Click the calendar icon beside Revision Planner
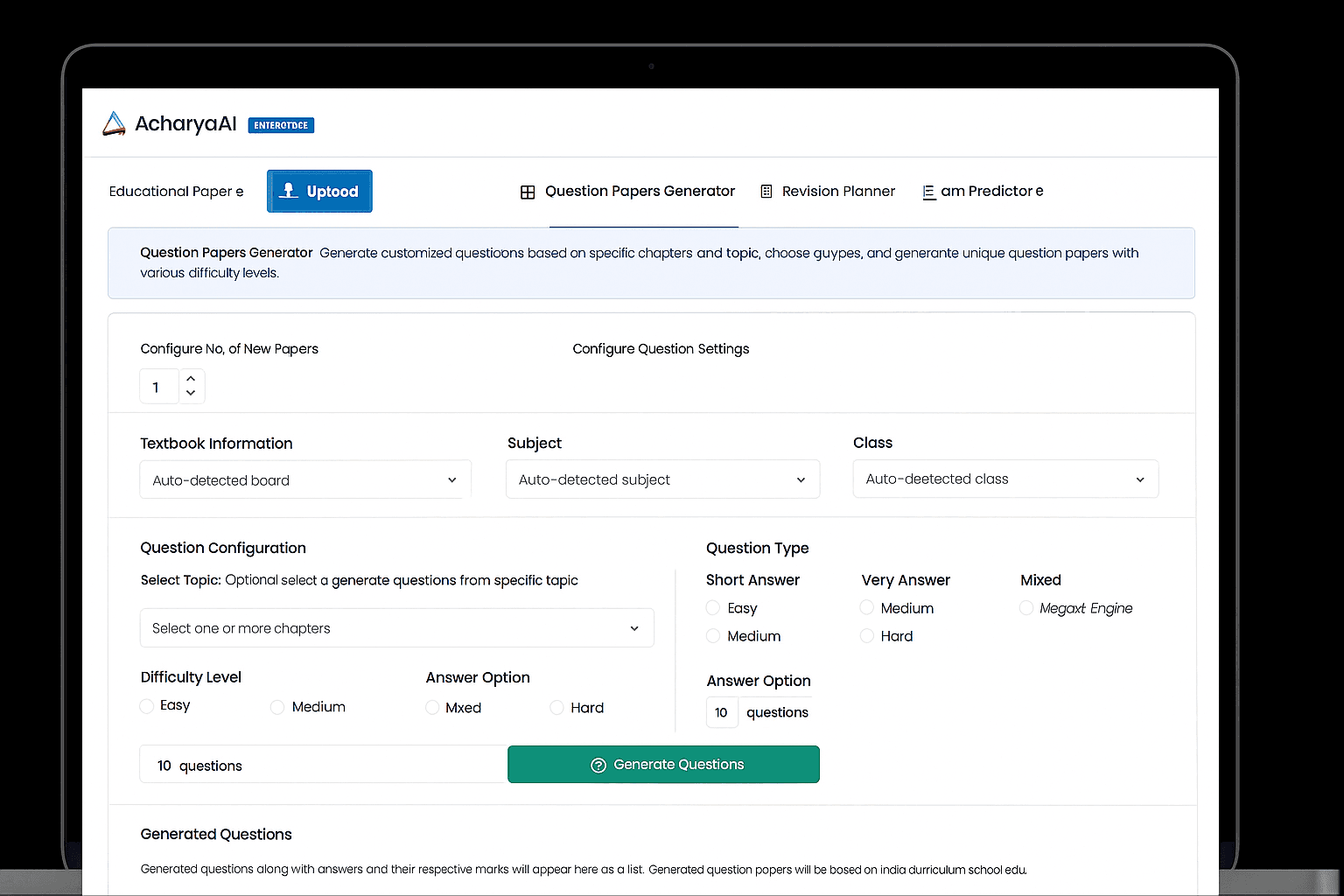 [766, 191]
